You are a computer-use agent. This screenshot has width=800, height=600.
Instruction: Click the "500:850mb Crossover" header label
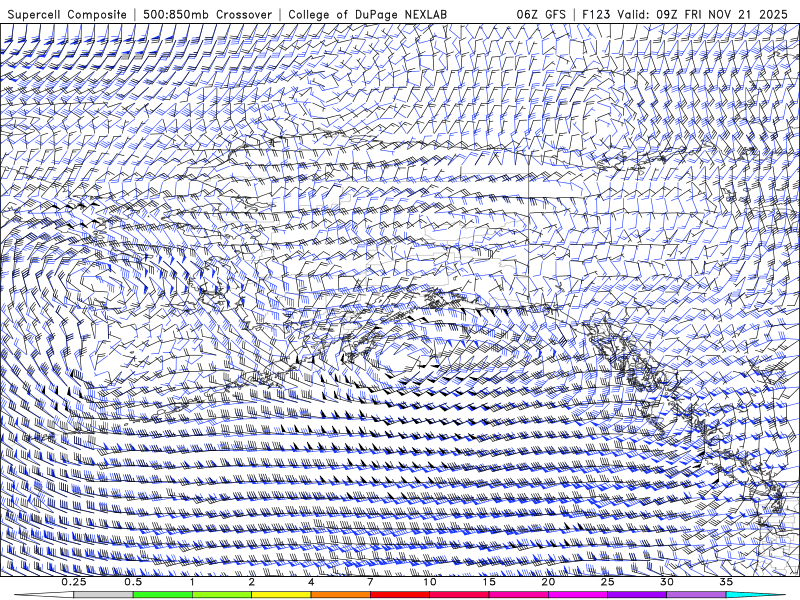[207, 14]
